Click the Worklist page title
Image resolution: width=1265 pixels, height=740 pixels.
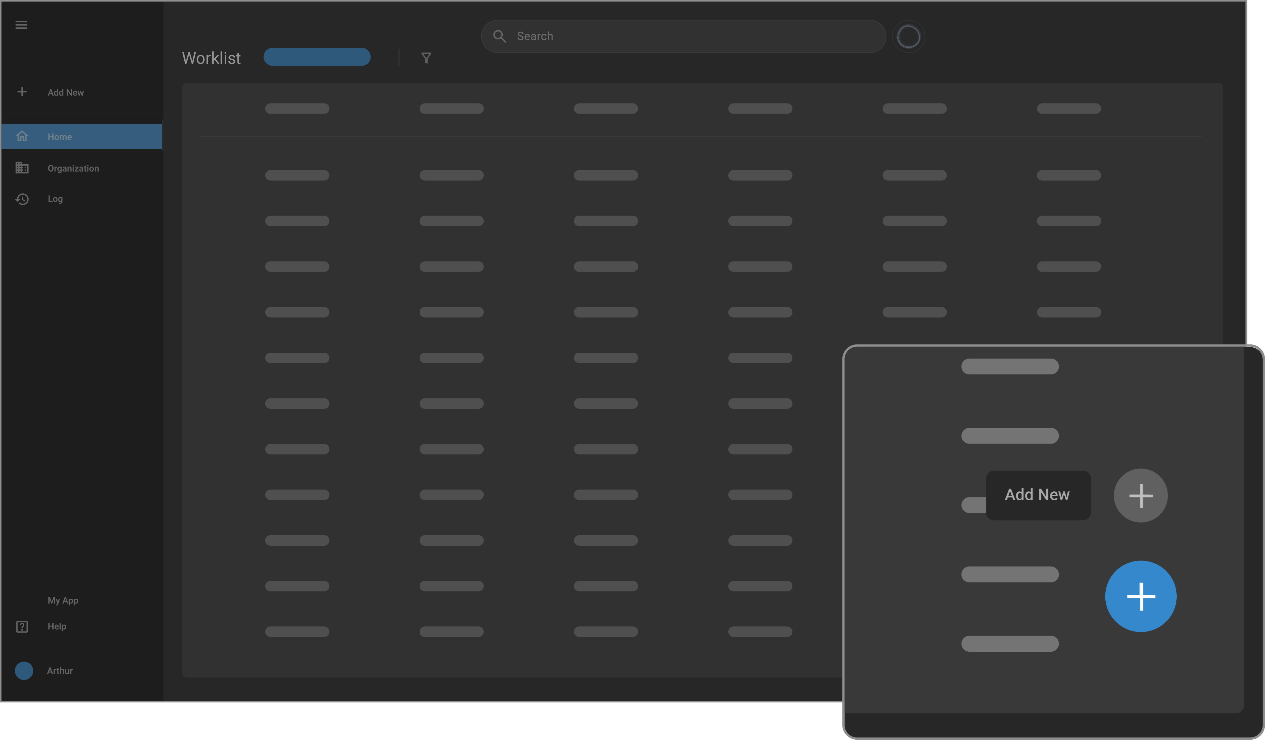click(x=211, y=58)
